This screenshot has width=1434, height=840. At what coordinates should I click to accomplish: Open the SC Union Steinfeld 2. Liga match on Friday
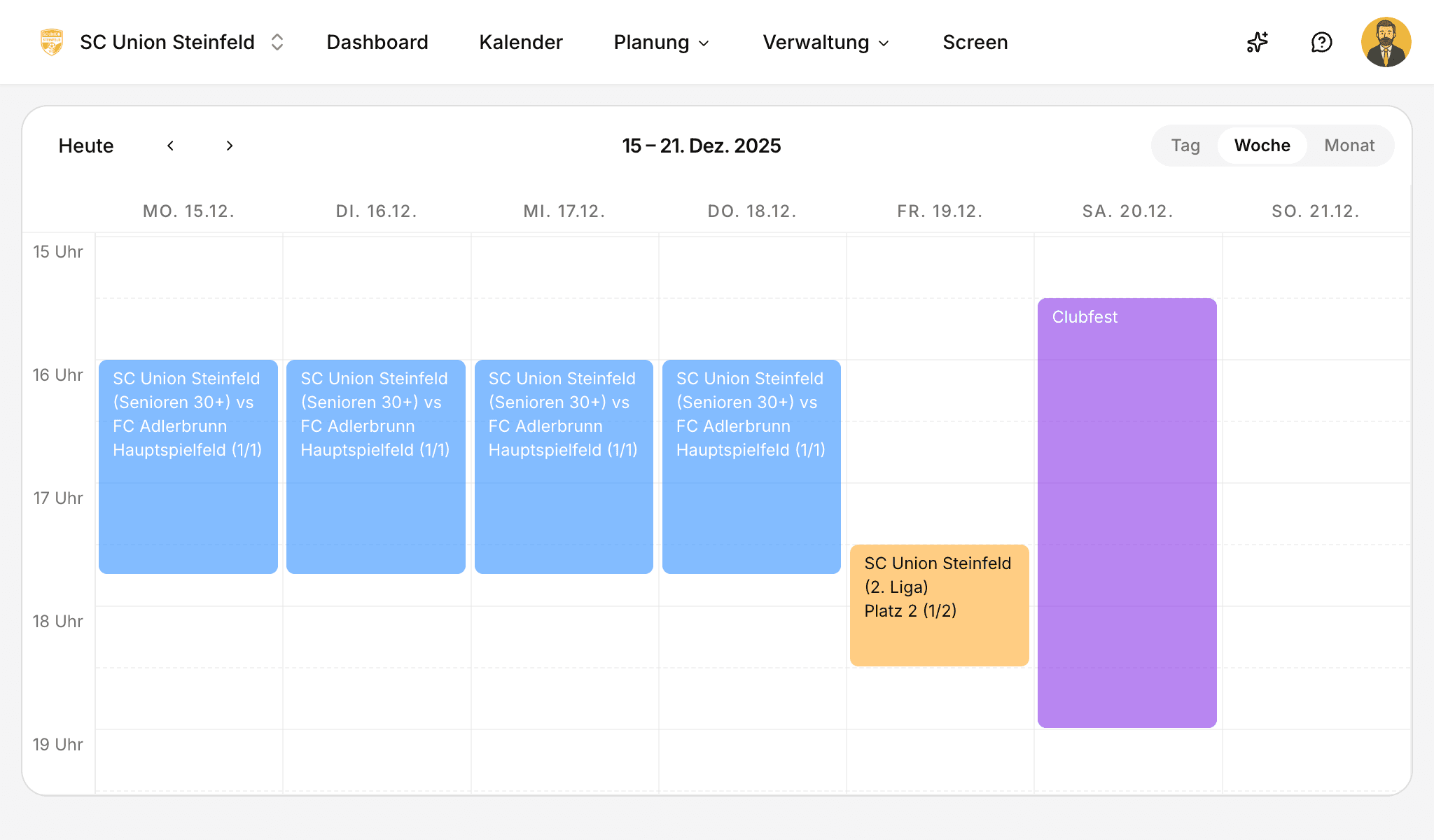coord(938,603)
